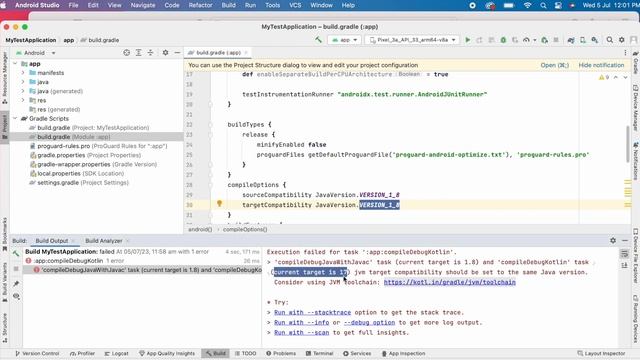Screen dimensions: 640x360
Task: Run the app with the green play button
Action: [468, 40]
